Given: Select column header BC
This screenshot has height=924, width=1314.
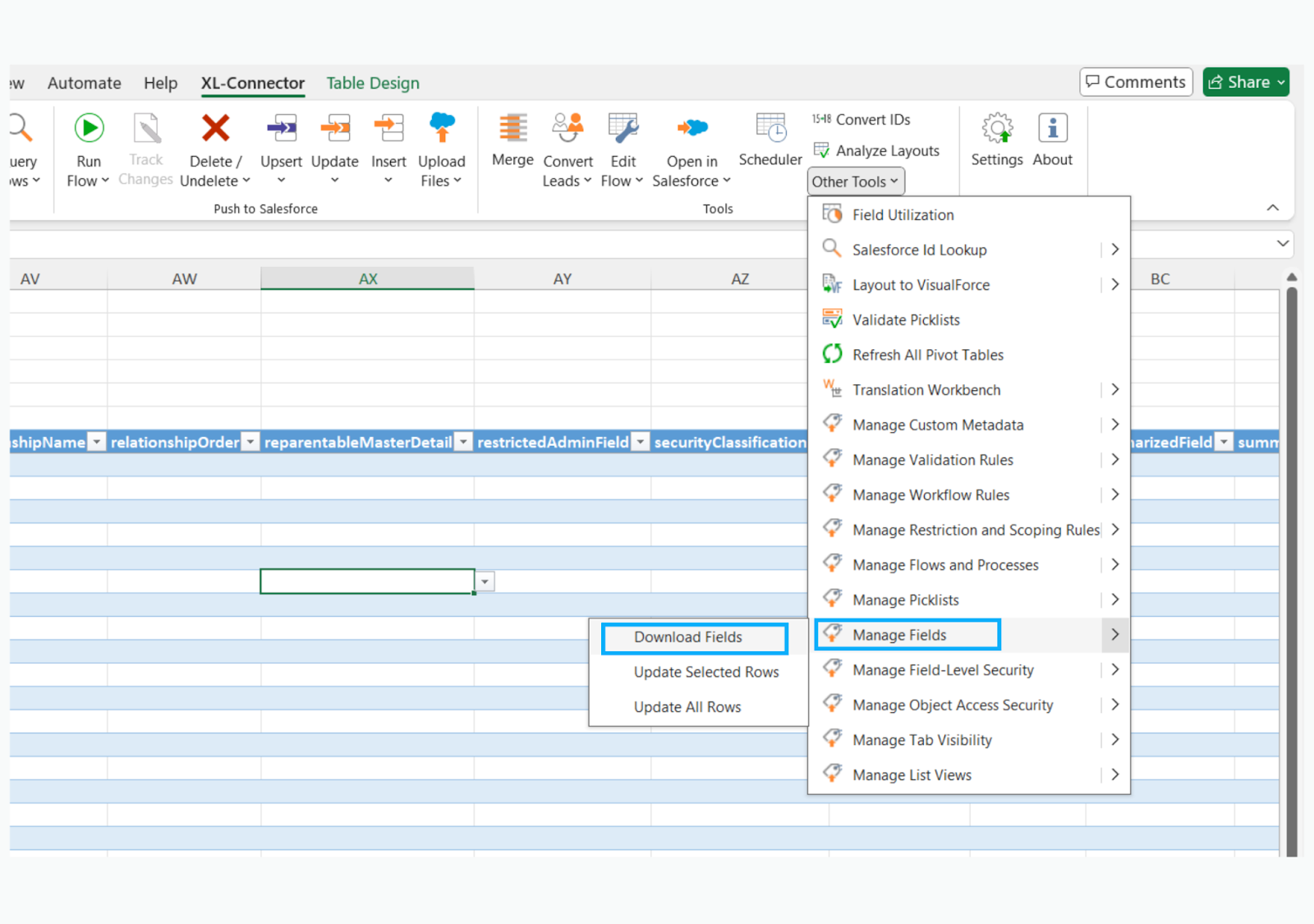Looking at the screenshot, I should coord(1160,278).
